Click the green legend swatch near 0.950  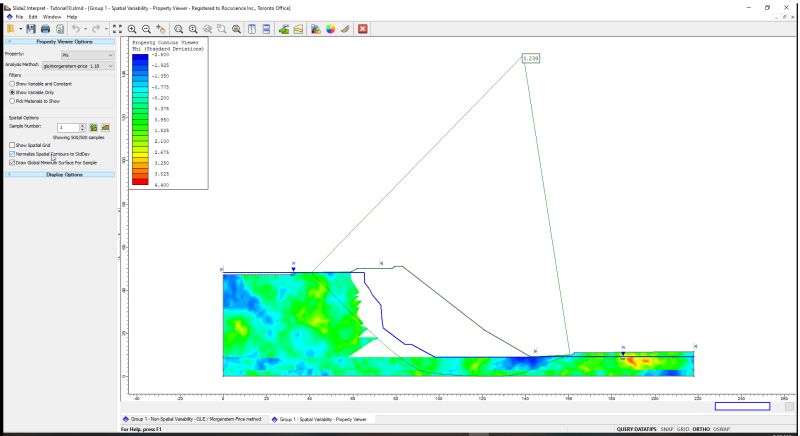(140, 120)
